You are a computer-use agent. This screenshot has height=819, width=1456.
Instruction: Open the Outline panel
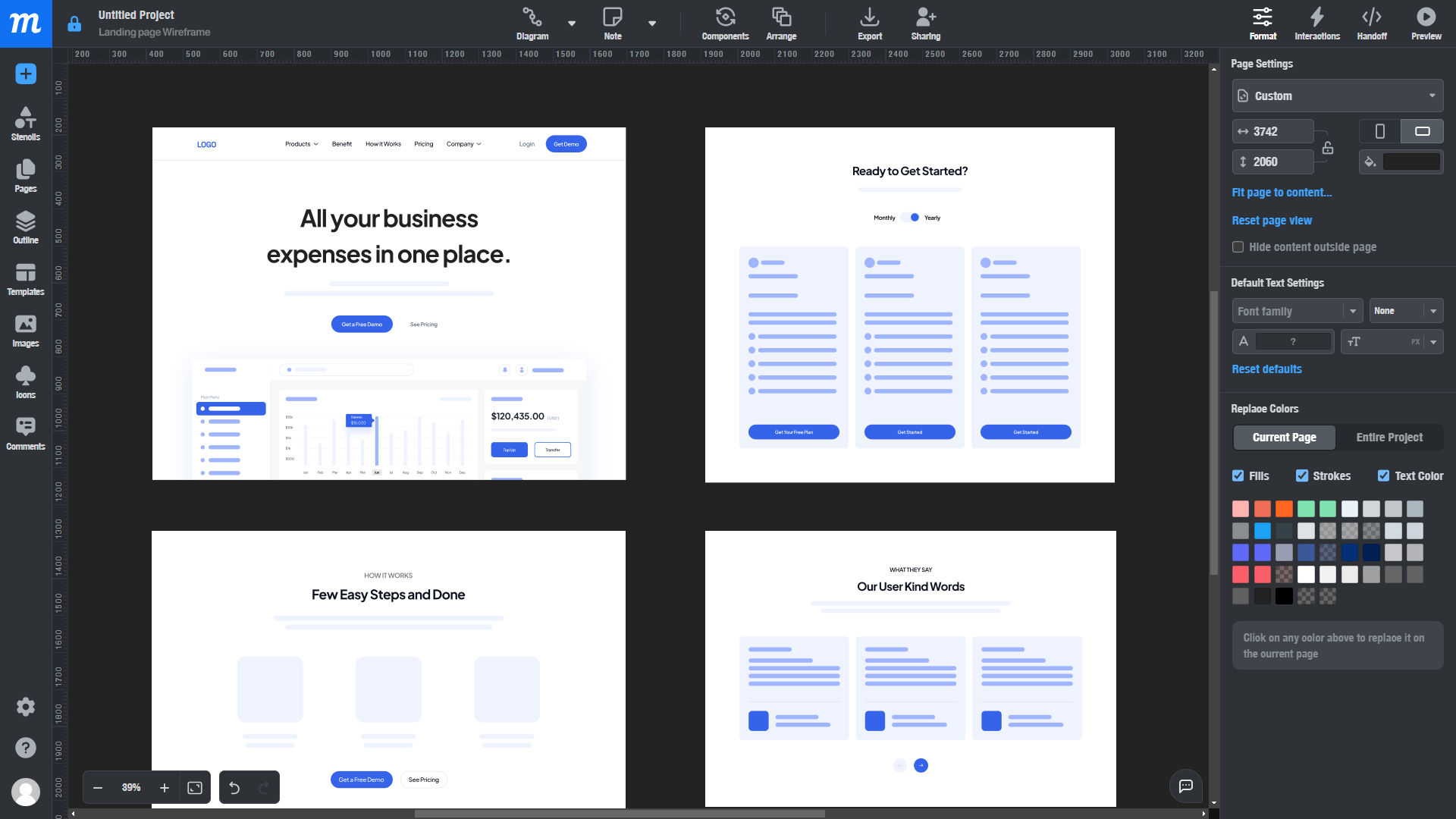tap(26, 227)
